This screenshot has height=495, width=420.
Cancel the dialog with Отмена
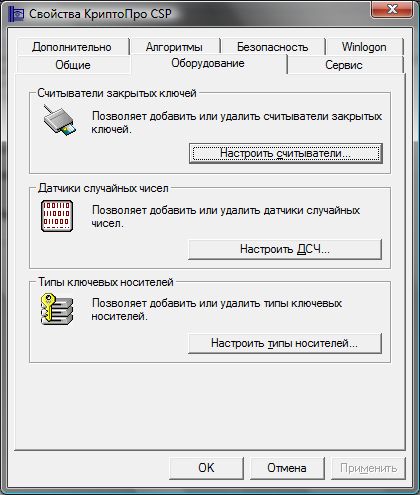(287, 468)
